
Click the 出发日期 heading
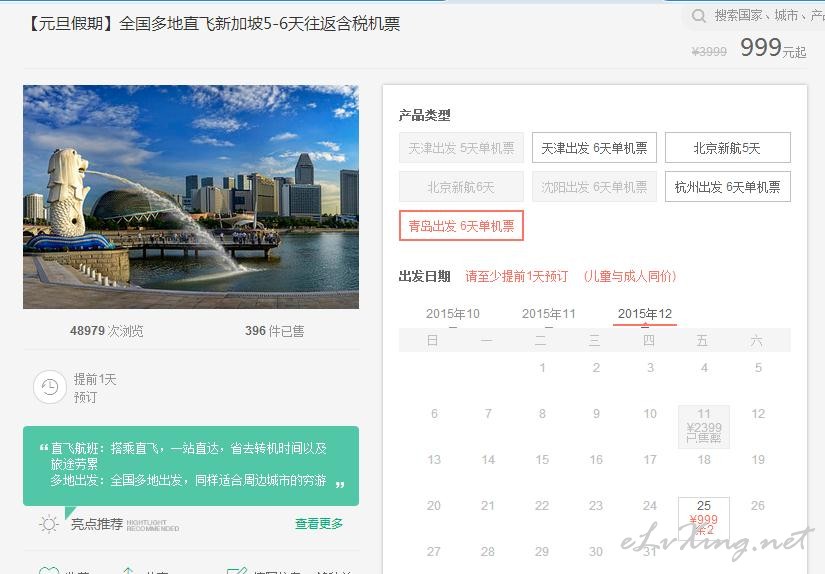point(425,276)
